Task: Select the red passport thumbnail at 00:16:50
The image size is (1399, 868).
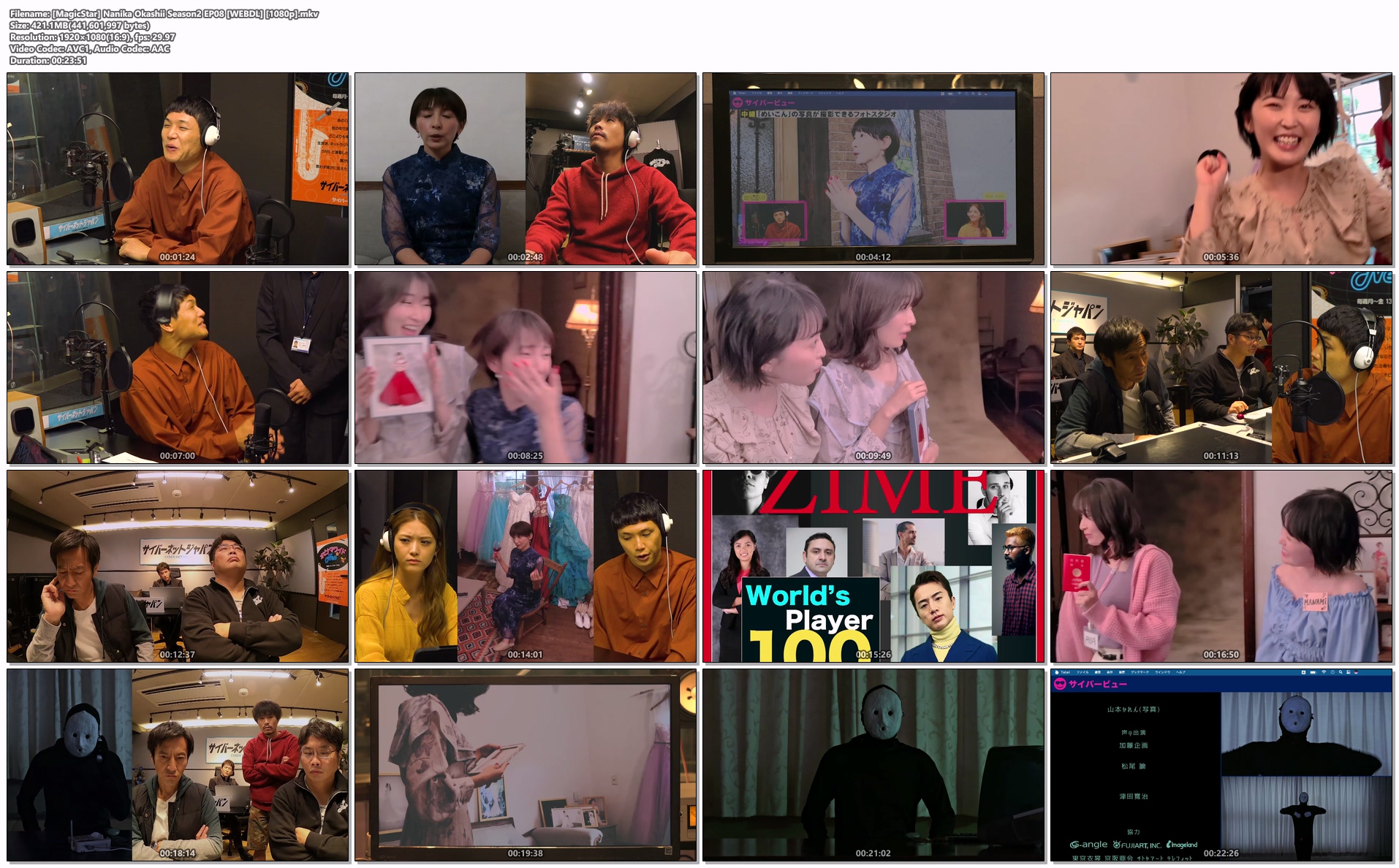Action: tap(1221, 566)
